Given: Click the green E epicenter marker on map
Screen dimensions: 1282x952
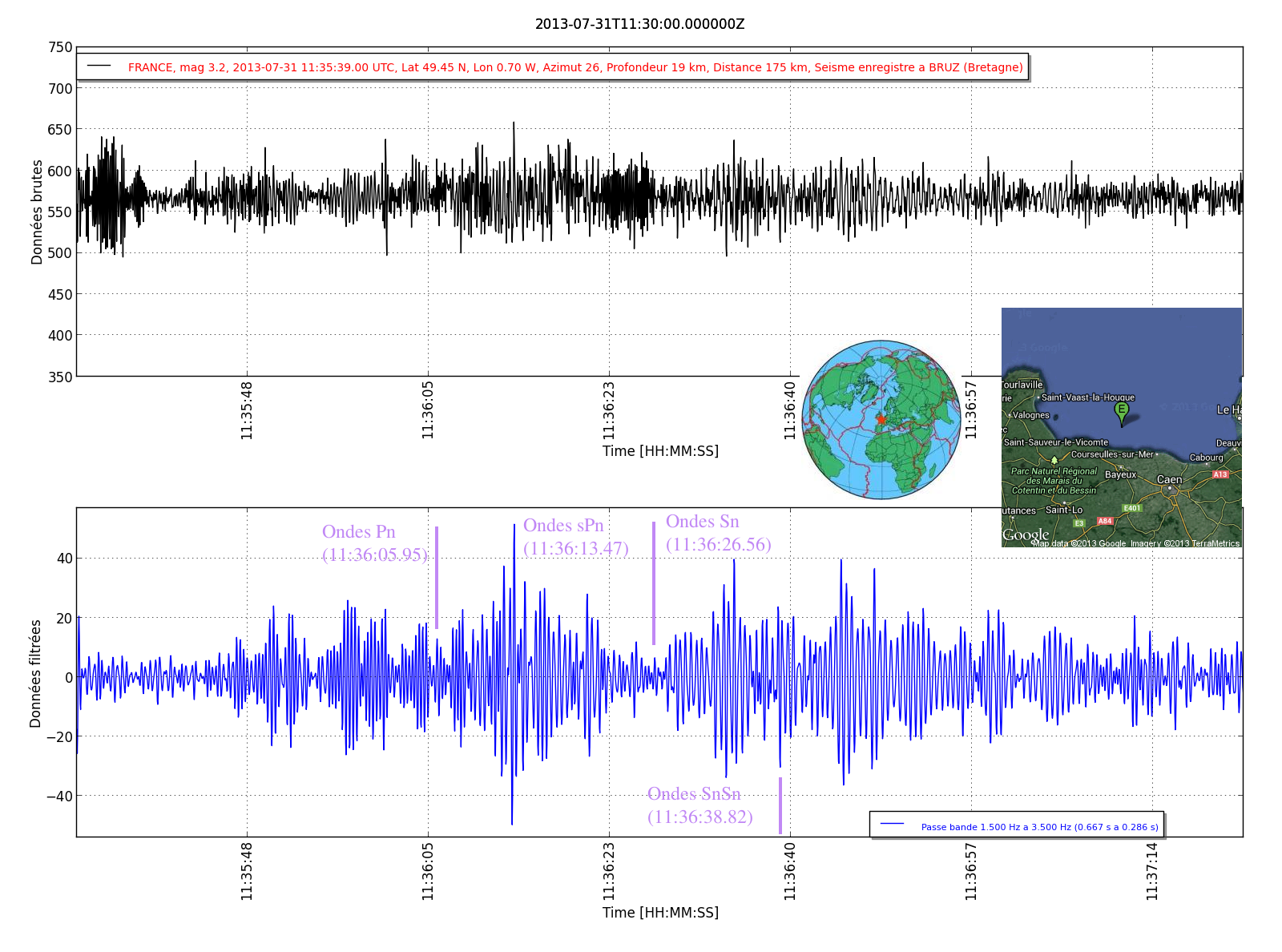Looking at the screenshot, I should pyautogui.click(x=1121, y=411).
